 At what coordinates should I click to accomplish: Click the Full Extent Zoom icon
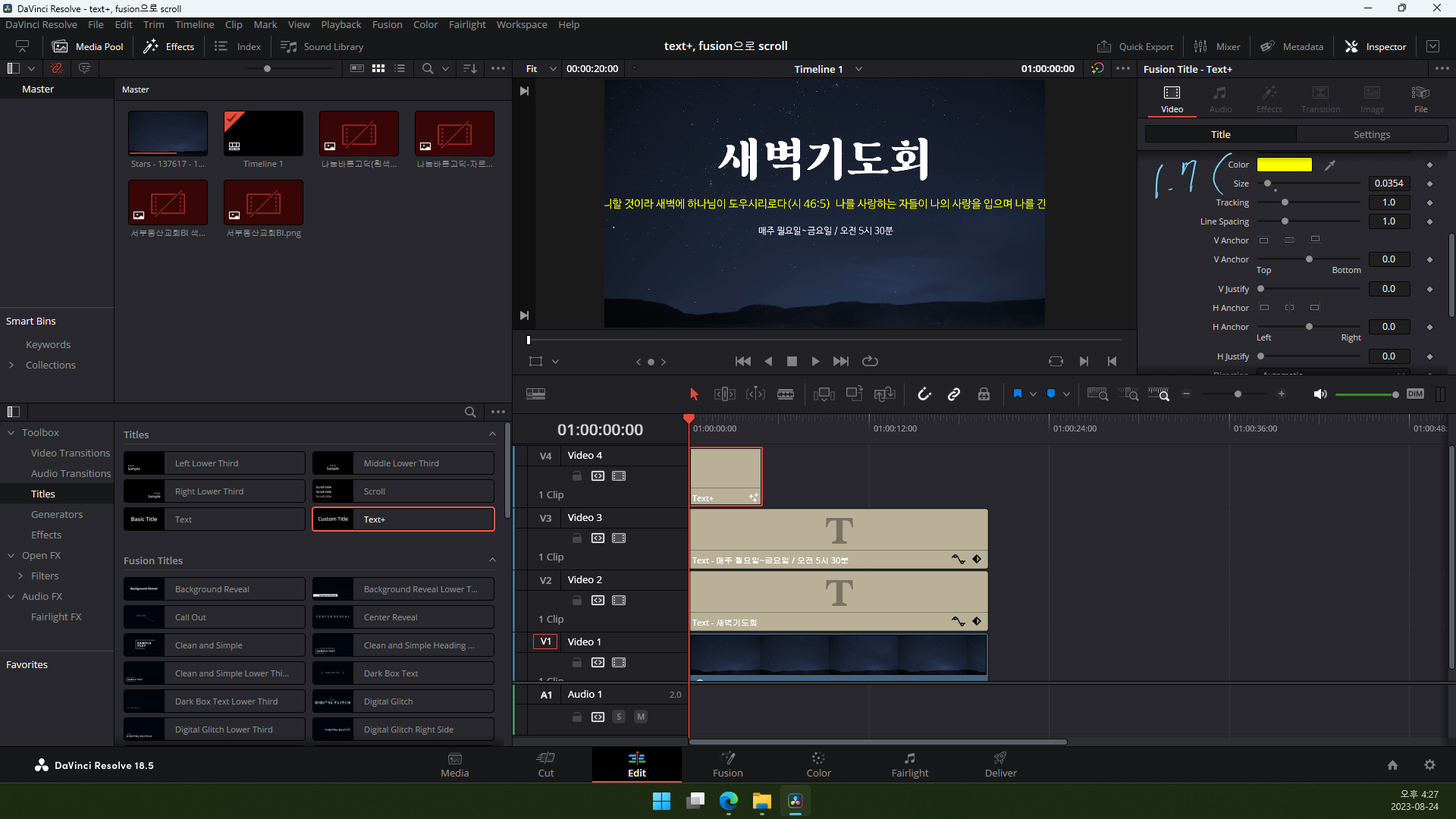click(1097, 394)
